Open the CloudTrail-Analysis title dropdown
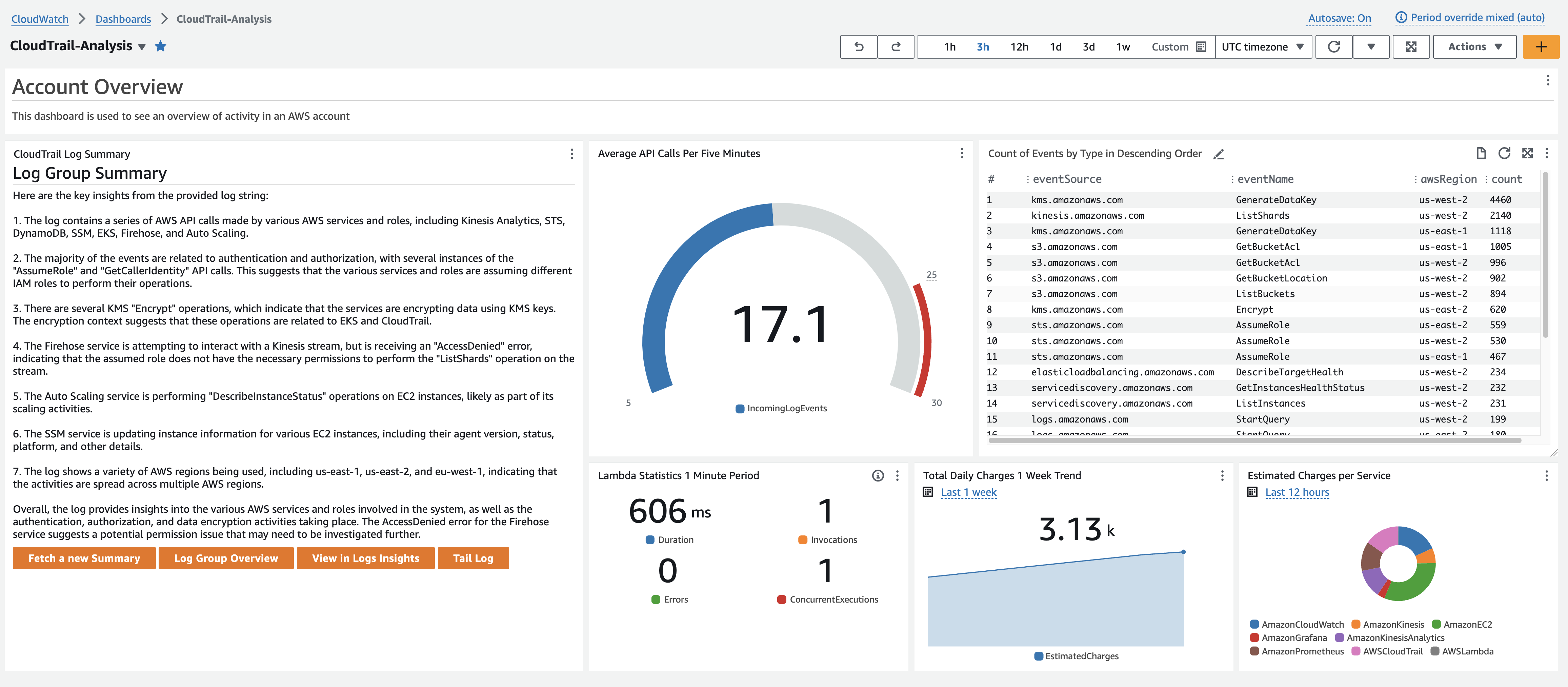 pyautogui.click(x=141, y=47)
